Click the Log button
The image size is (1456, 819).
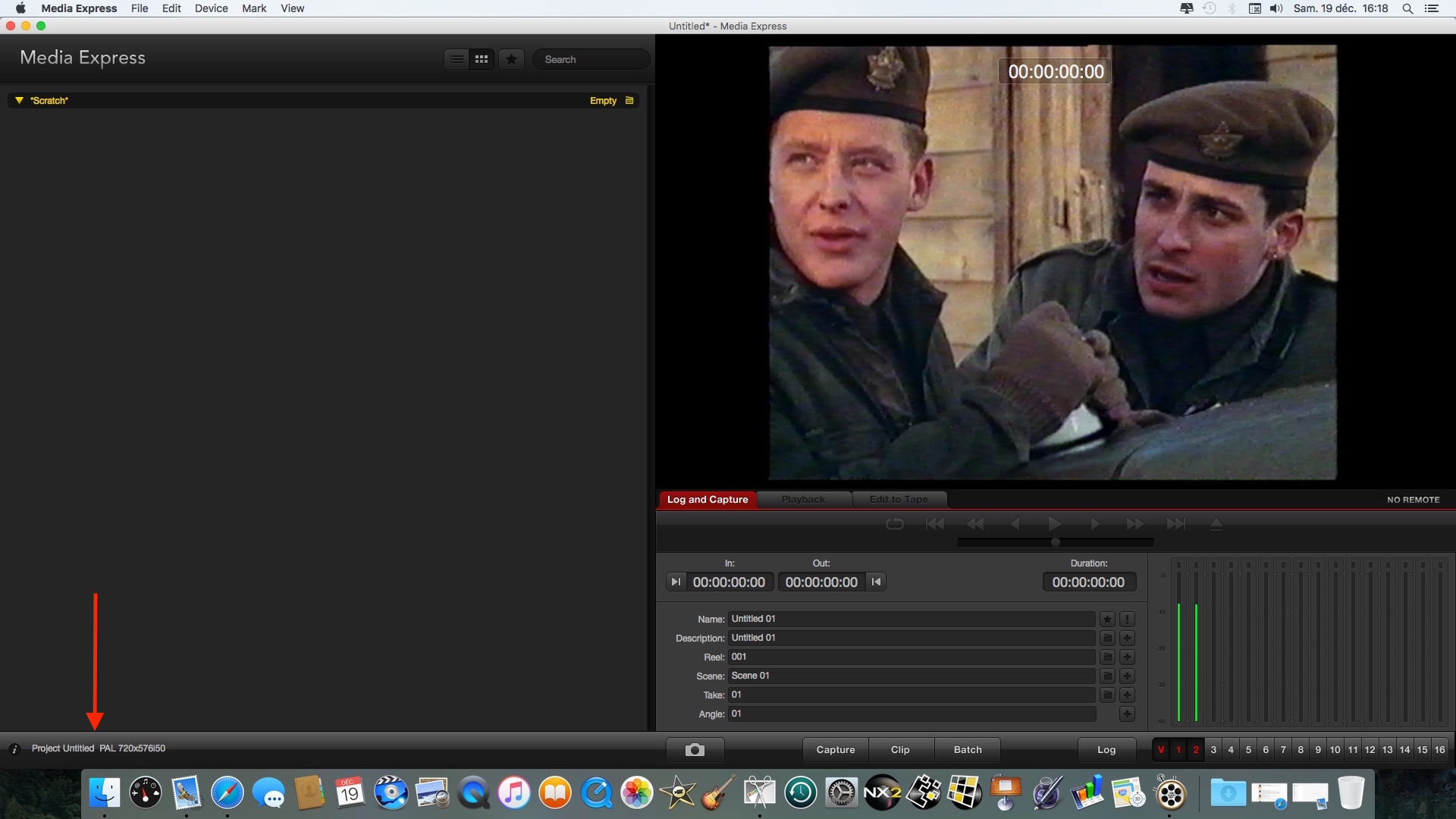[1106, 749]
